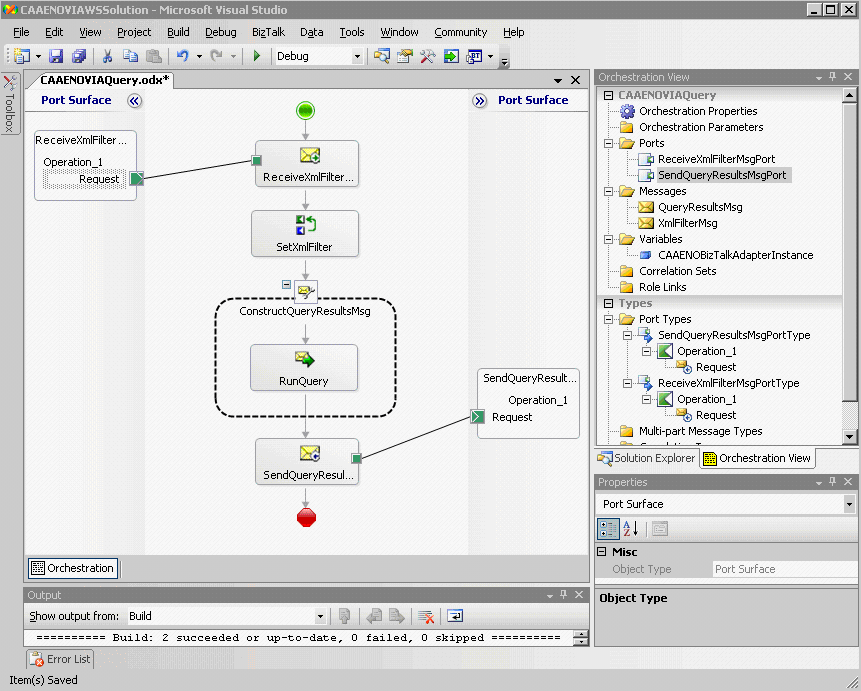This screenshot has width=861, height=691.
Task: Open Toolbox toolbar icon with tools
Action: [x=428, y=56]
